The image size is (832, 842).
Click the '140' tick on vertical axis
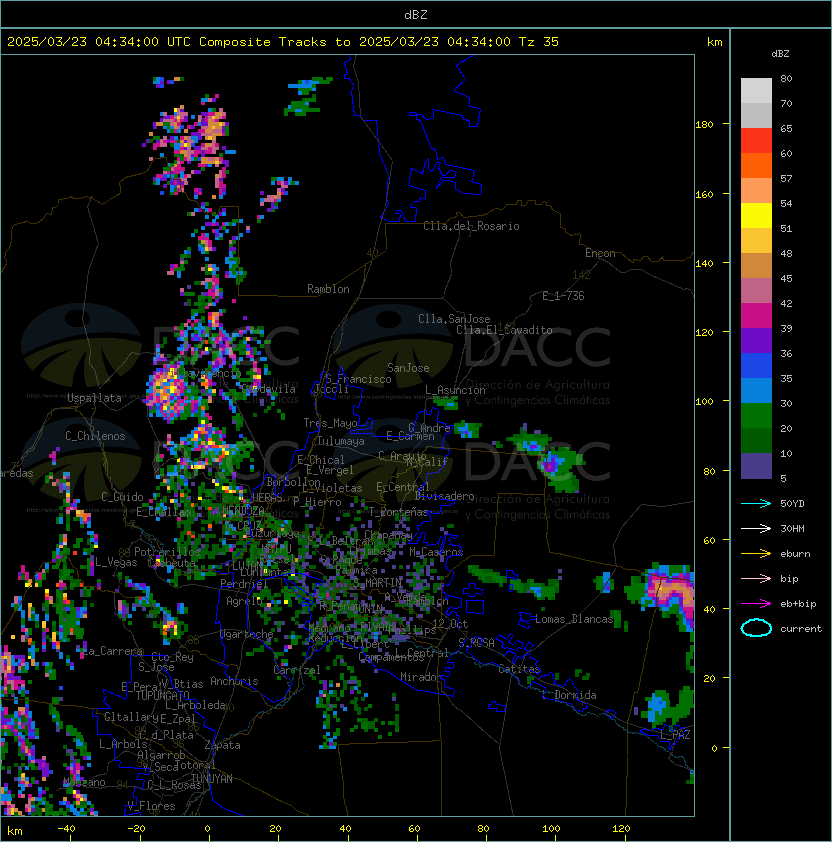click(704, 264)
